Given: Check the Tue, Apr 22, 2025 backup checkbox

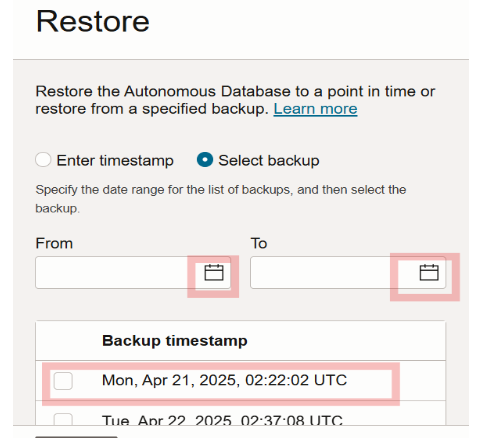Looking at the screenshot, I should tap(63, 419).
